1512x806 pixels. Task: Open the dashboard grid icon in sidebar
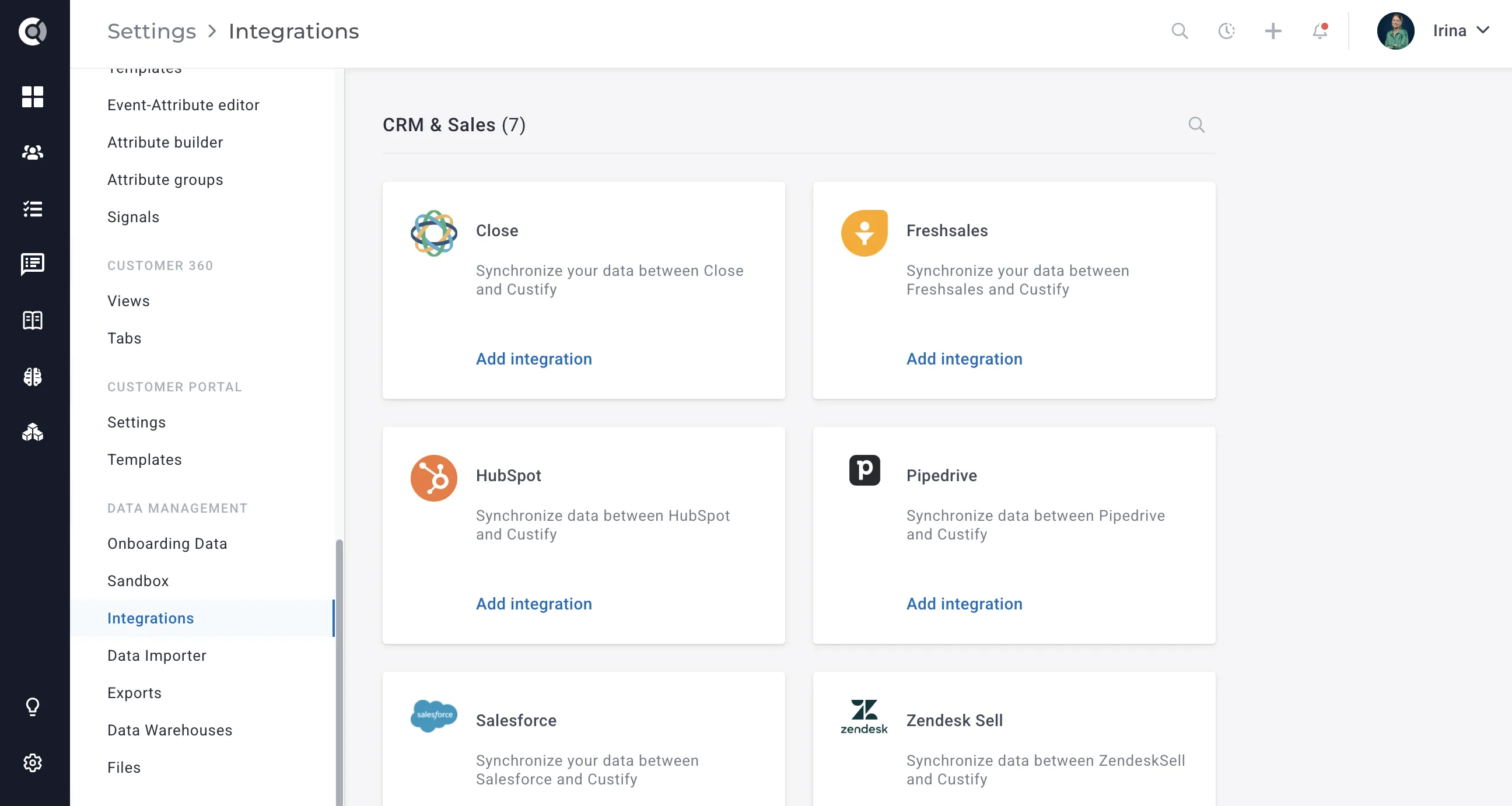[x=32, y=97]
